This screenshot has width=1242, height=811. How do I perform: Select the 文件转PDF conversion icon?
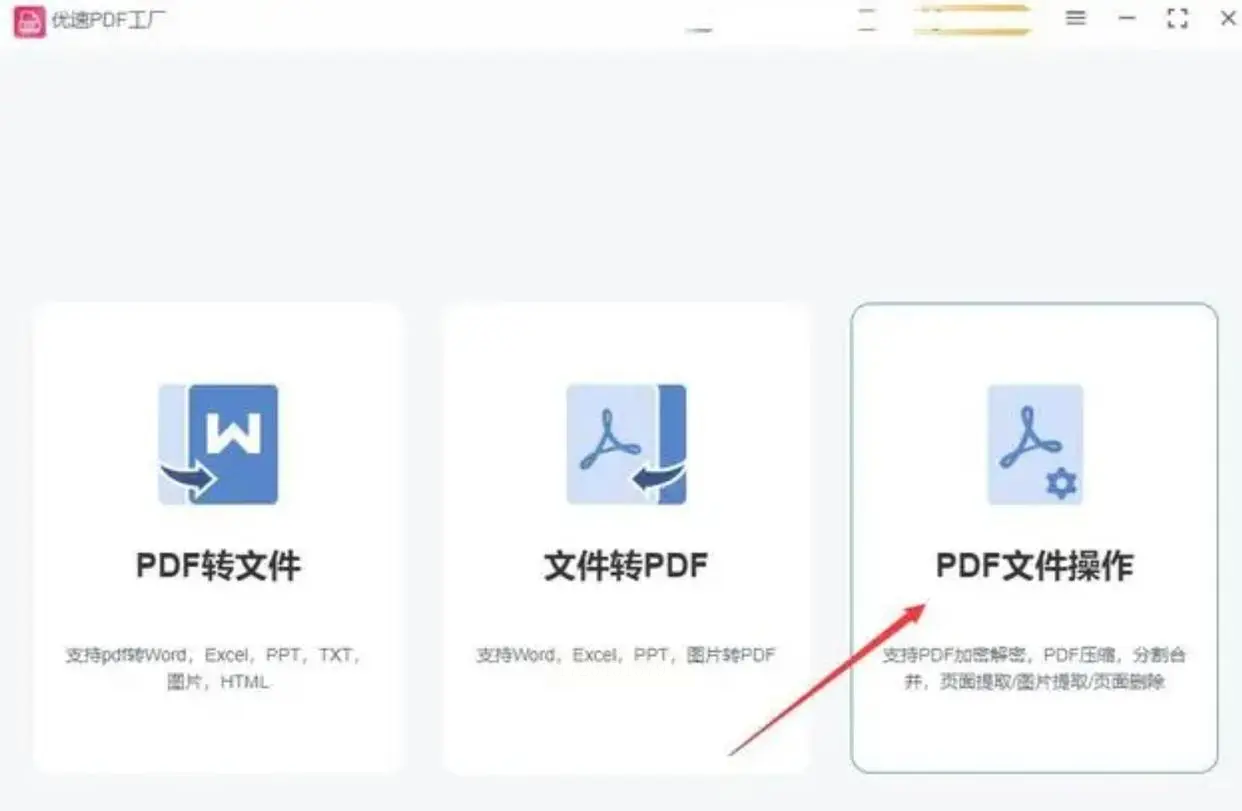pos(627,444)
